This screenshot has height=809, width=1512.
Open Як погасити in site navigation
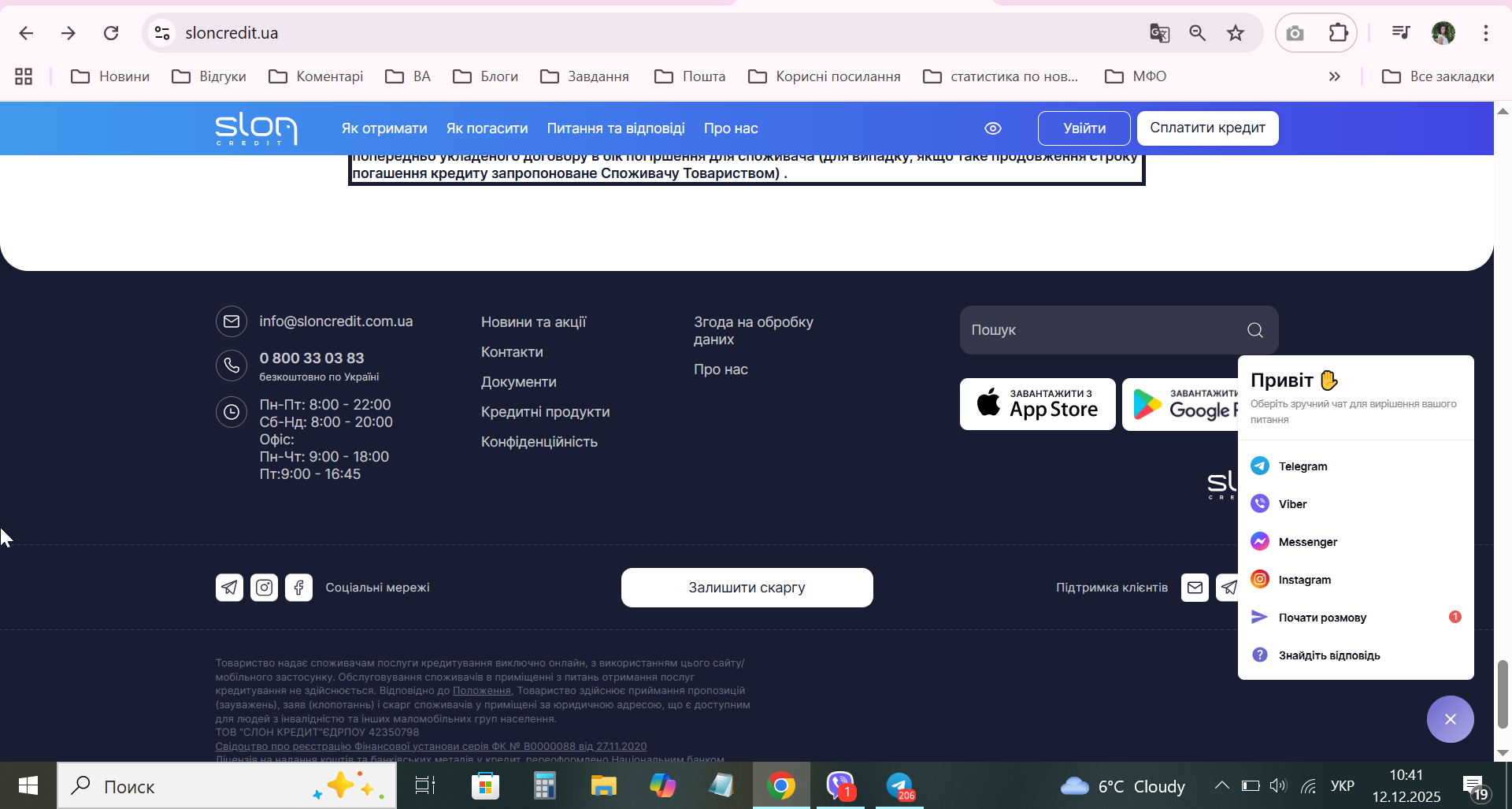pyautogui.click(x=487, y=128)
